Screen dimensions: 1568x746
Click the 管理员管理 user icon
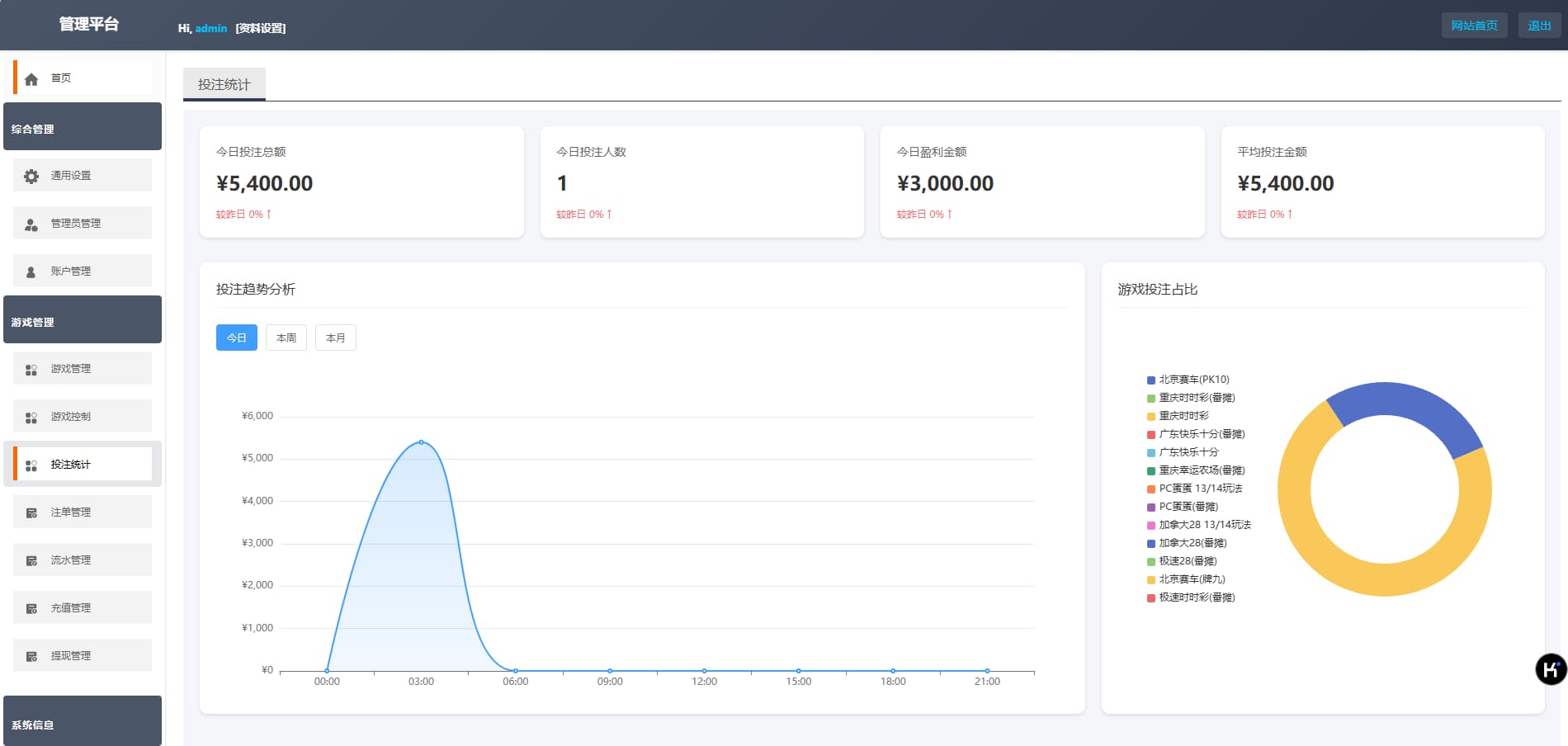31,224
